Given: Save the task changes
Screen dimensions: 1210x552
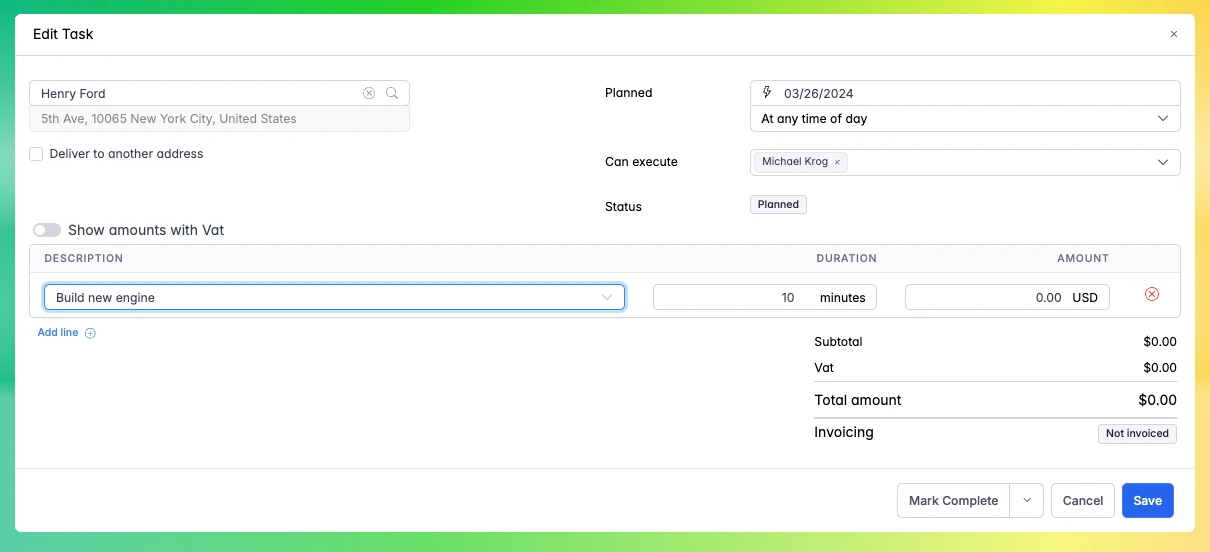Looking at the screenshot, I should 1147,501.
